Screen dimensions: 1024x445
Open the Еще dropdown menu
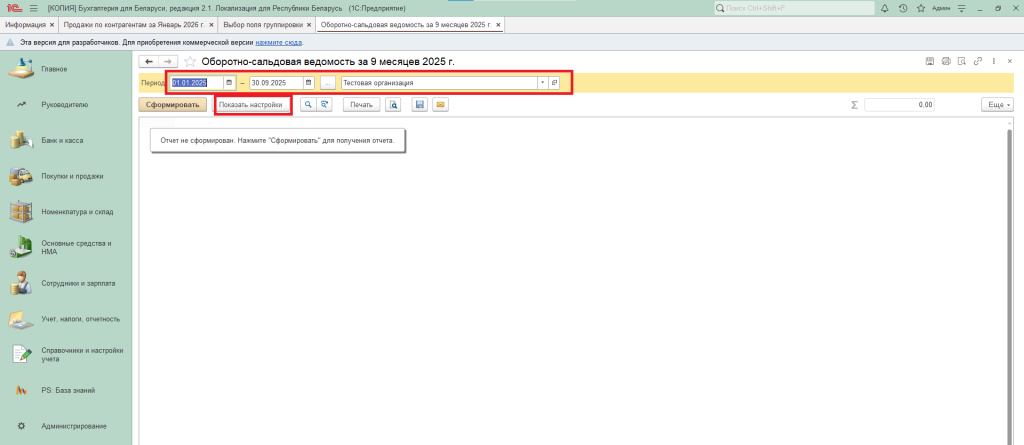(997, 104)
